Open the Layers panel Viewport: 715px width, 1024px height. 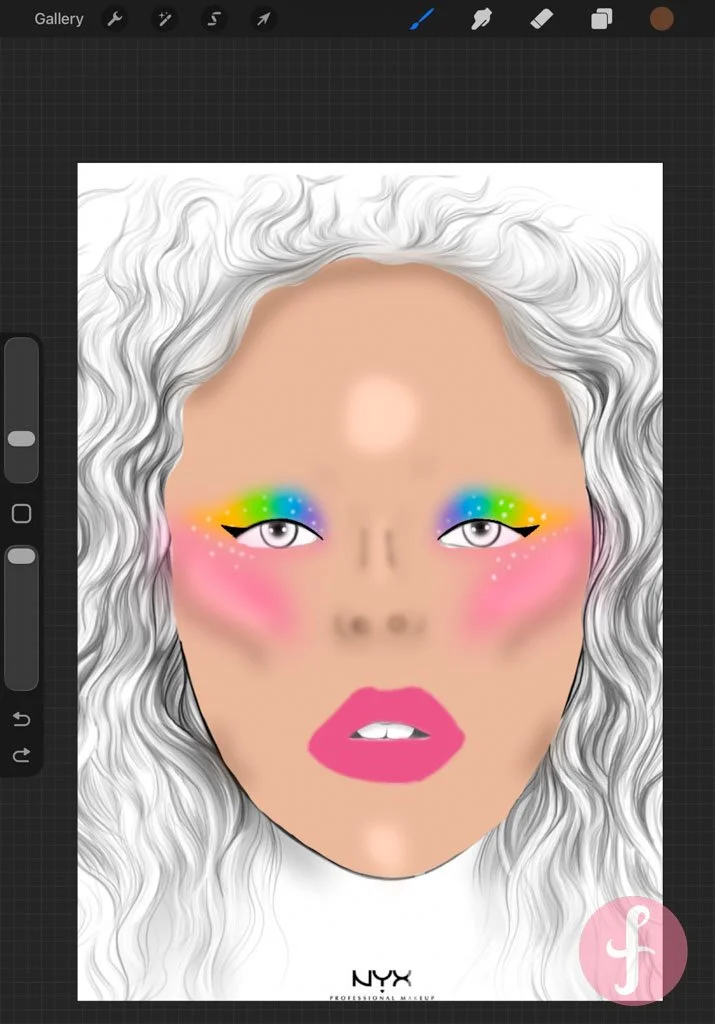pyautogui.click(x=601, y=19)
